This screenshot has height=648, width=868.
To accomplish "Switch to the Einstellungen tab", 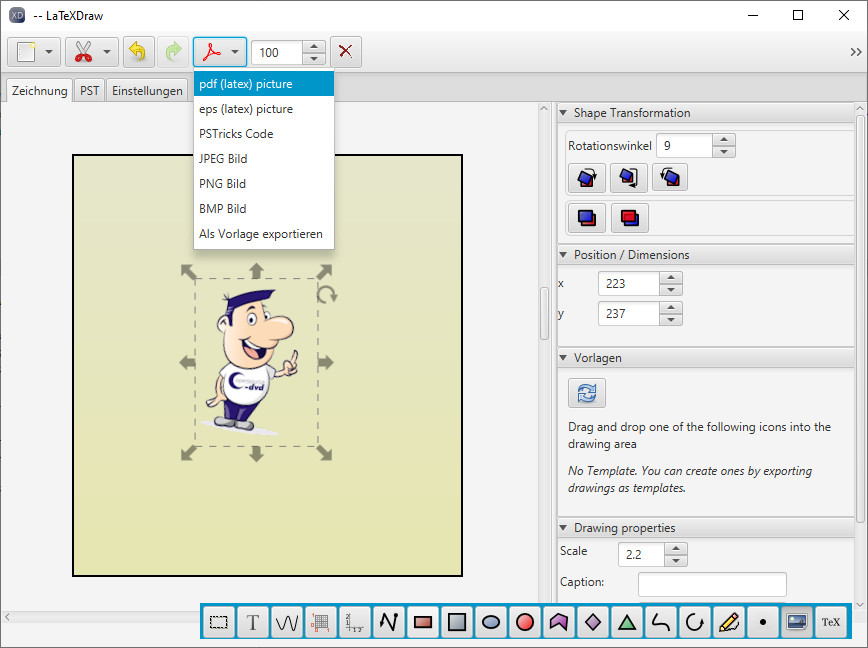I will coord(147,90).
